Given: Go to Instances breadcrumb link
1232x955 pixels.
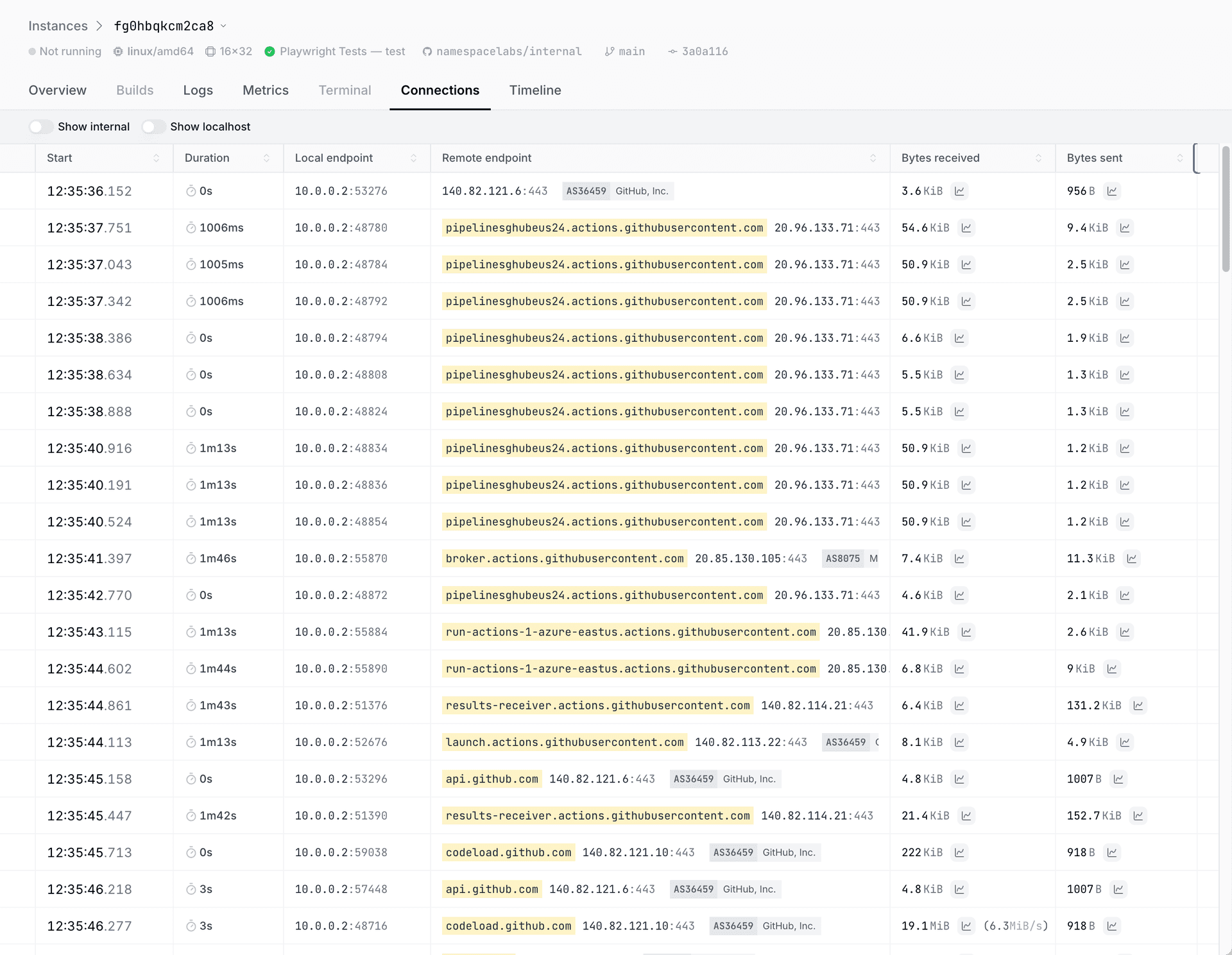Looking at the screenshot, I should (x=58, y=26).
